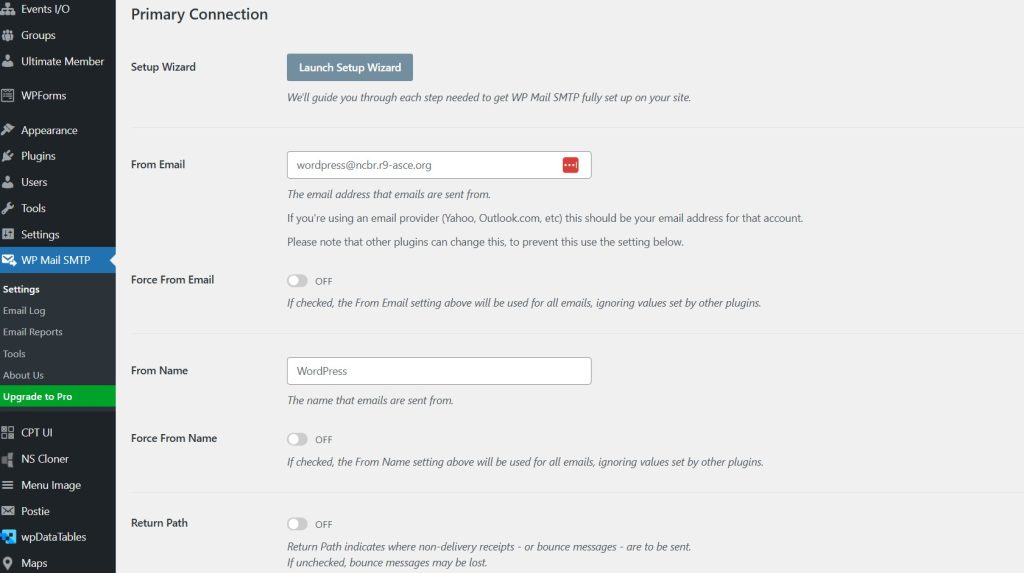Click into the From Name text field
The image size is (1024, 573).
tap(438, 371)
